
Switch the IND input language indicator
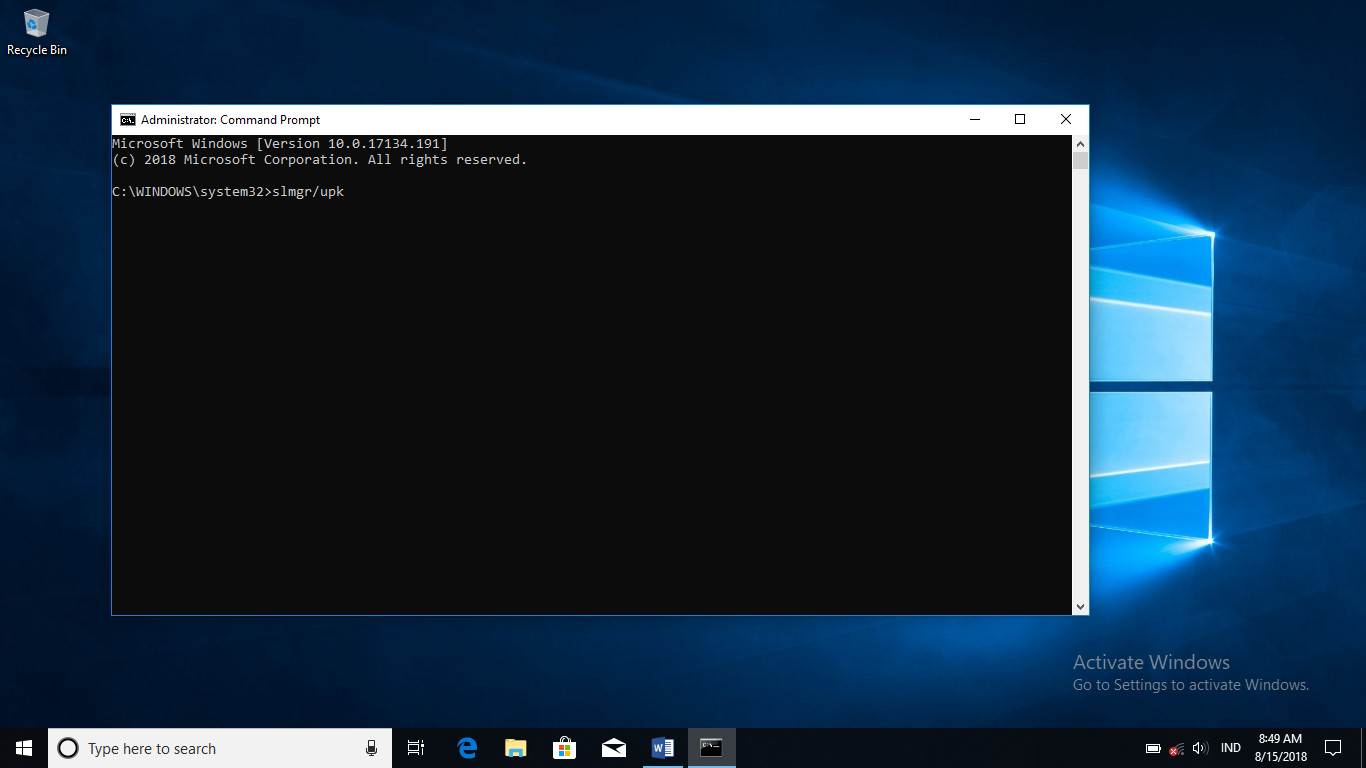click(1231, 748)
